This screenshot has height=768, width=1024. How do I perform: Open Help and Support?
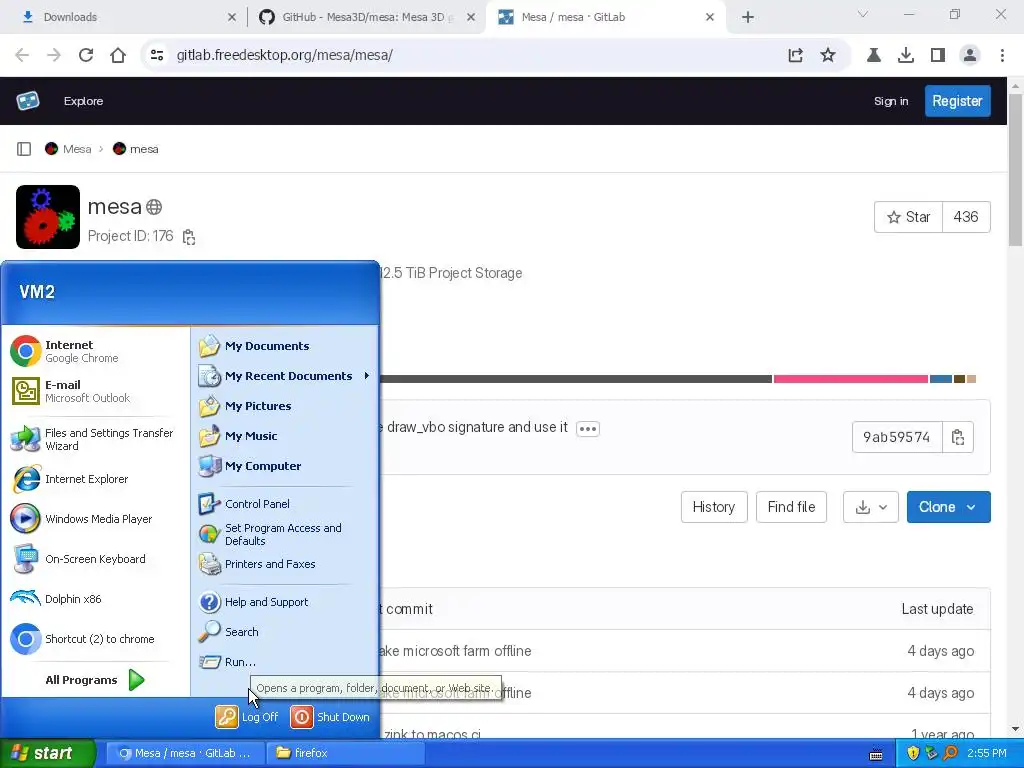tap(285, 602)
